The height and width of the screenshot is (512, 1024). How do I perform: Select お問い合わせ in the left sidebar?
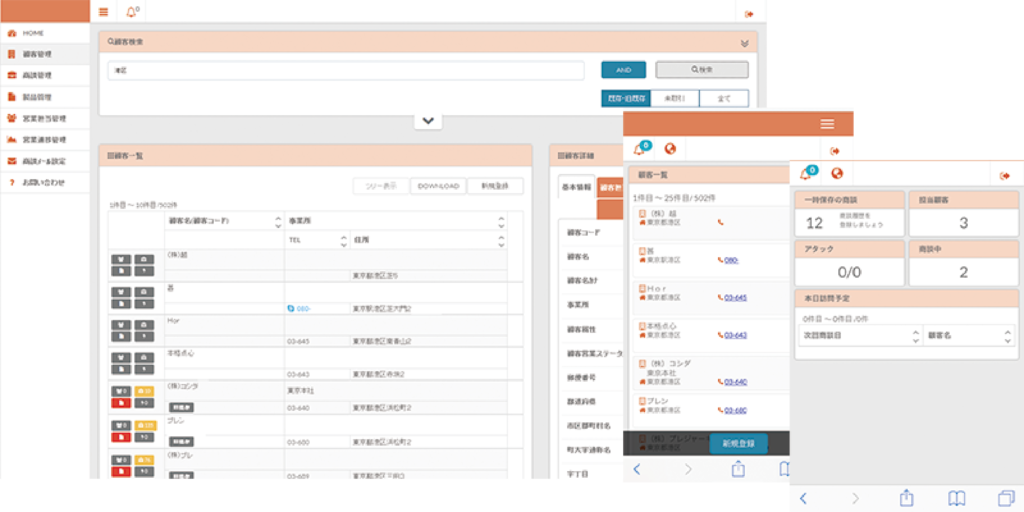point(43,183)
